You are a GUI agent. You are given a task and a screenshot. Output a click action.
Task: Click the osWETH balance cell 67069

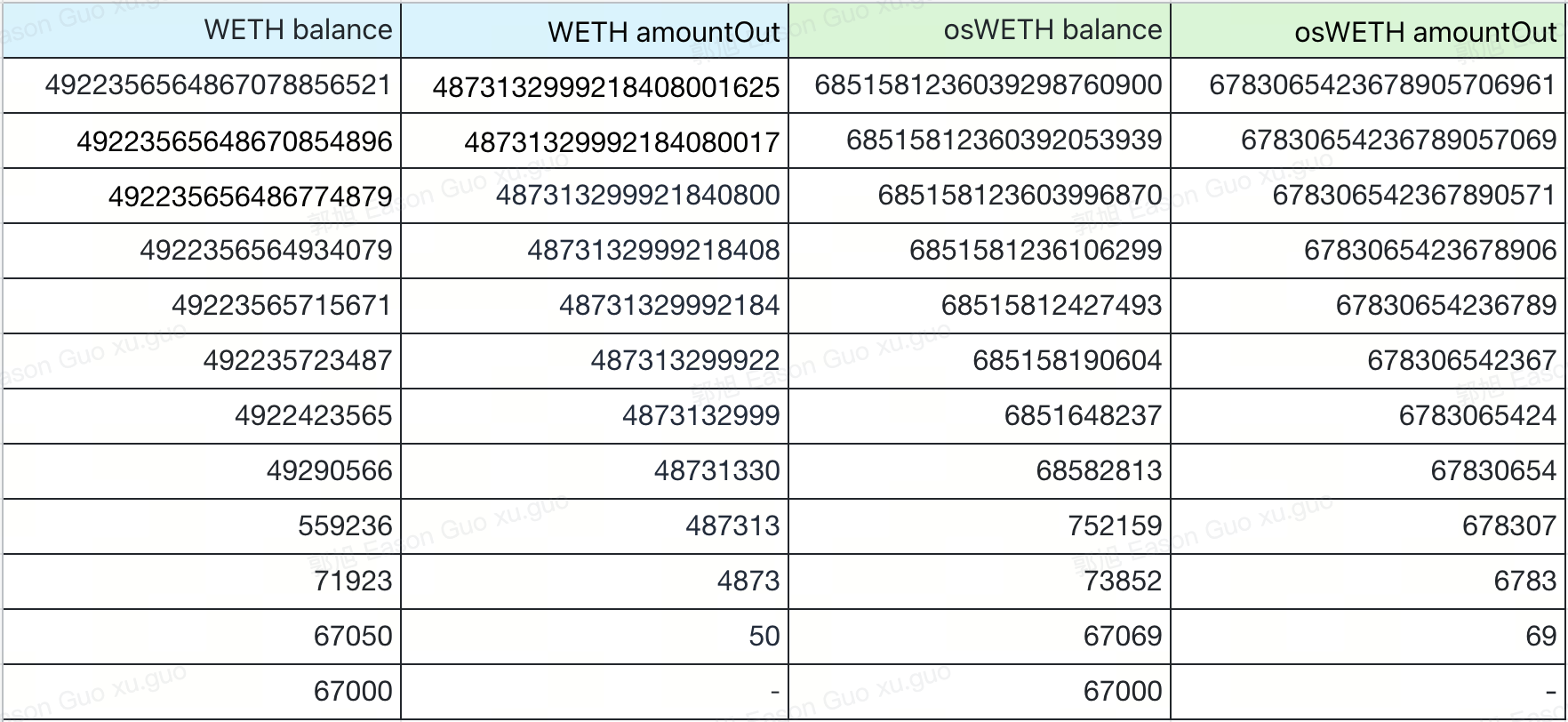(1122, 637)
